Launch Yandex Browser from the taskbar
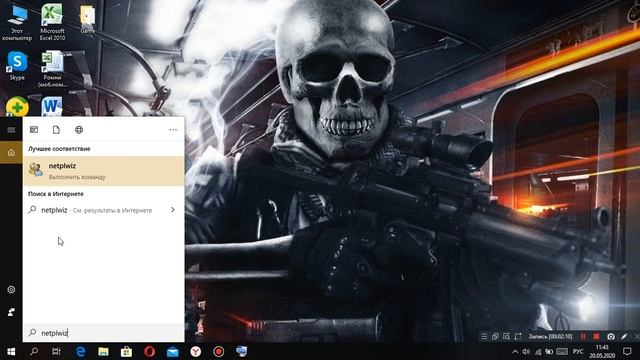The width and height of the screenshot is (640, 360). (196, 351)
